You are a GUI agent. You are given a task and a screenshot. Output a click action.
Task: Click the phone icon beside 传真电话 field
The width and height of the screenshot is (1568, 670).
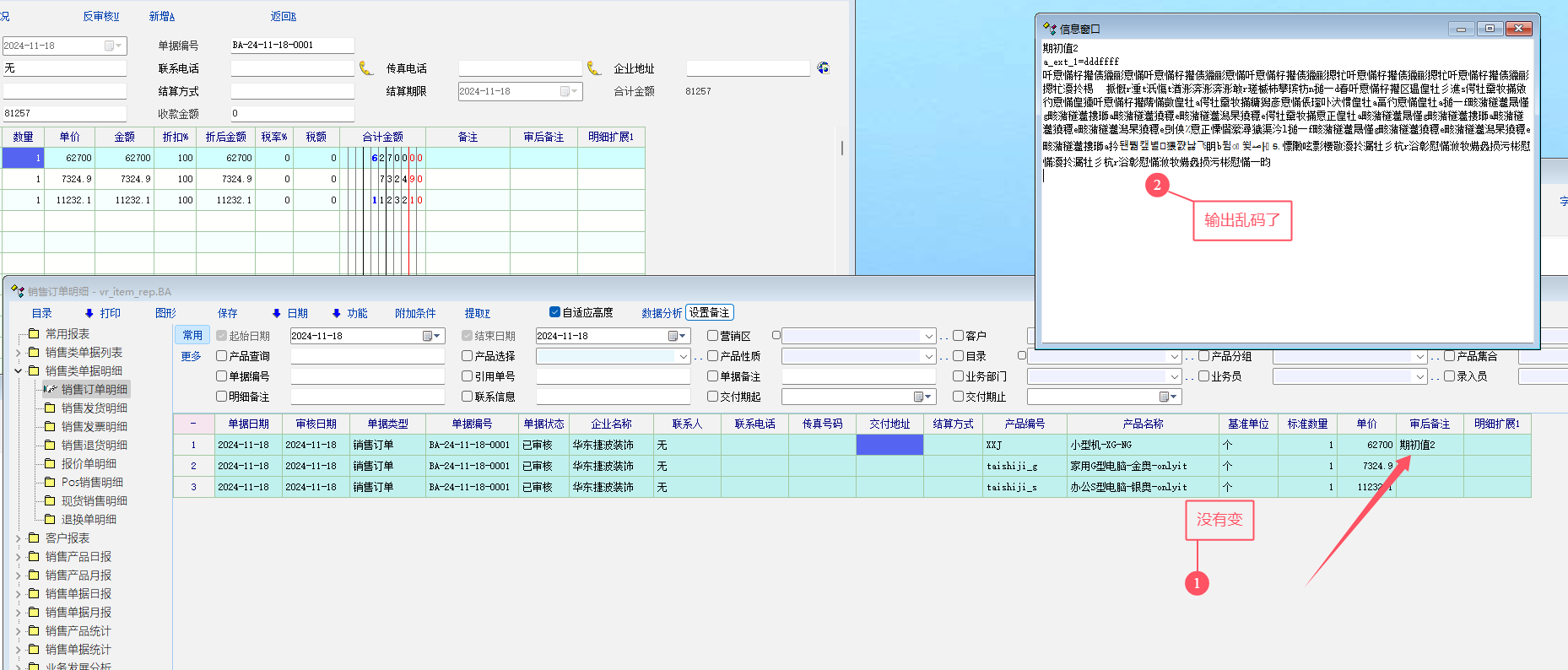[x=594, y=68]
